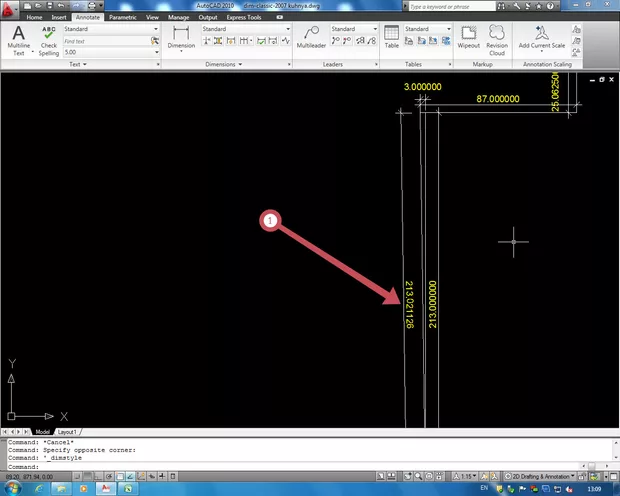Open the Parametric ribbon tab
The width and height of the screenshot is (620, 496).
[123, 18]
